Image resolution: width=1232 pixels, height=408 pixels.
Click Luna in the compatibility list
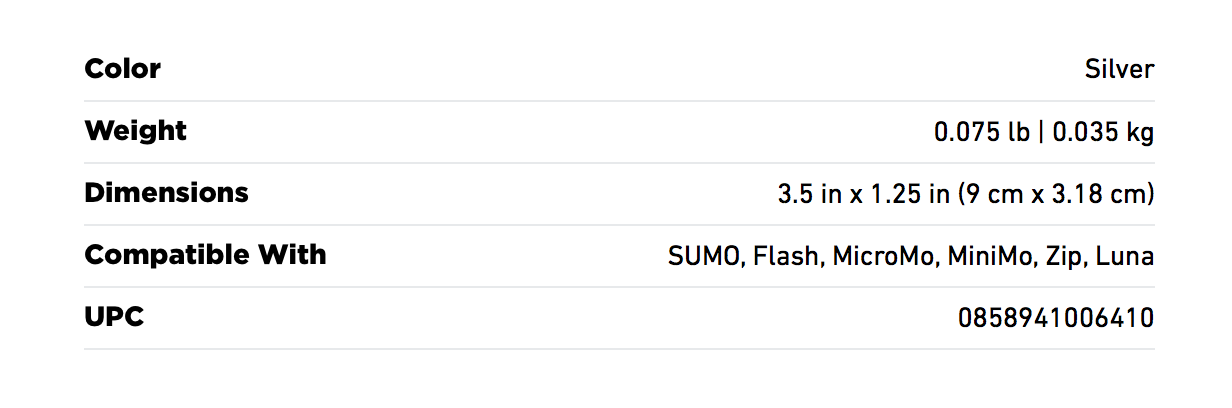pyautogui.click(x=1125, y=256)
